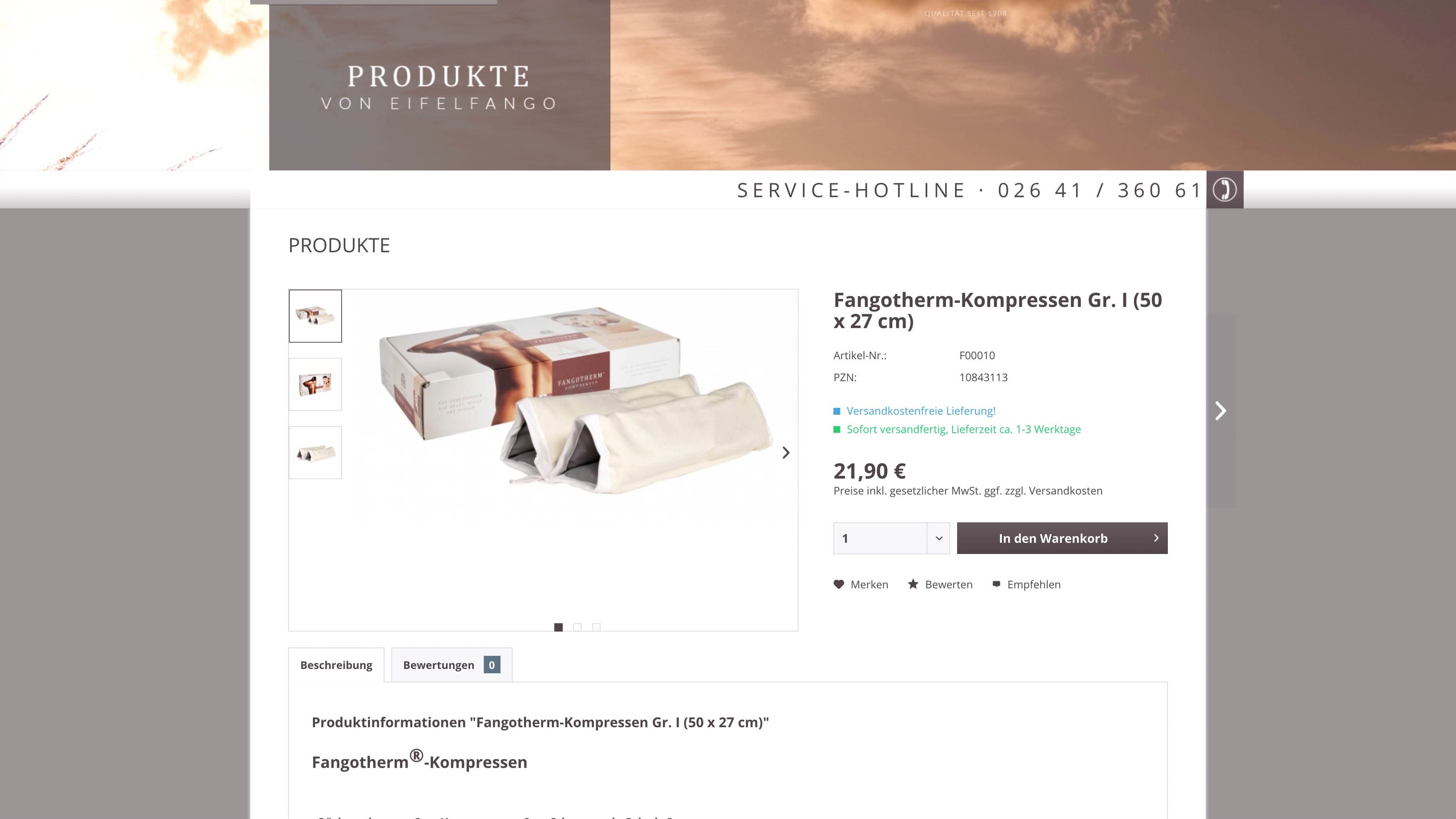This screenshot has width=1456, height=819.
Task: Click the quantity field showing 1
Action: [880, 538]
